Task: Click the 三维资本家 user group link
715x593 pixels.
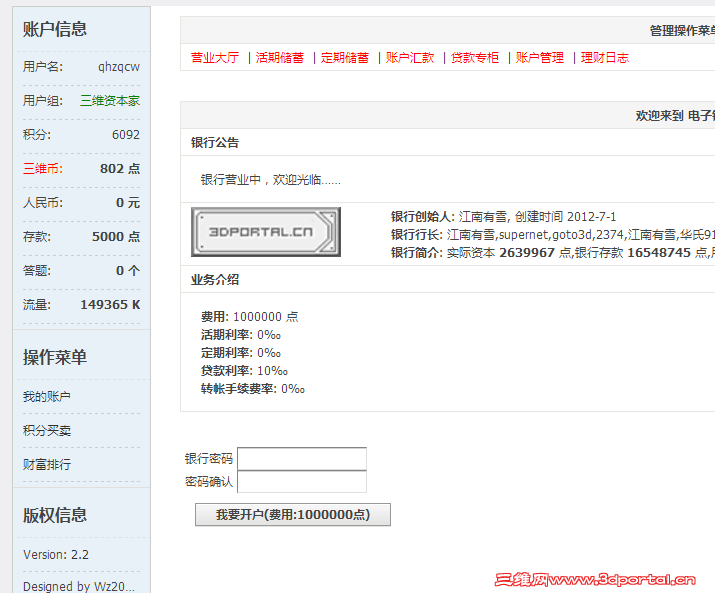Action: tap(110, 100)
